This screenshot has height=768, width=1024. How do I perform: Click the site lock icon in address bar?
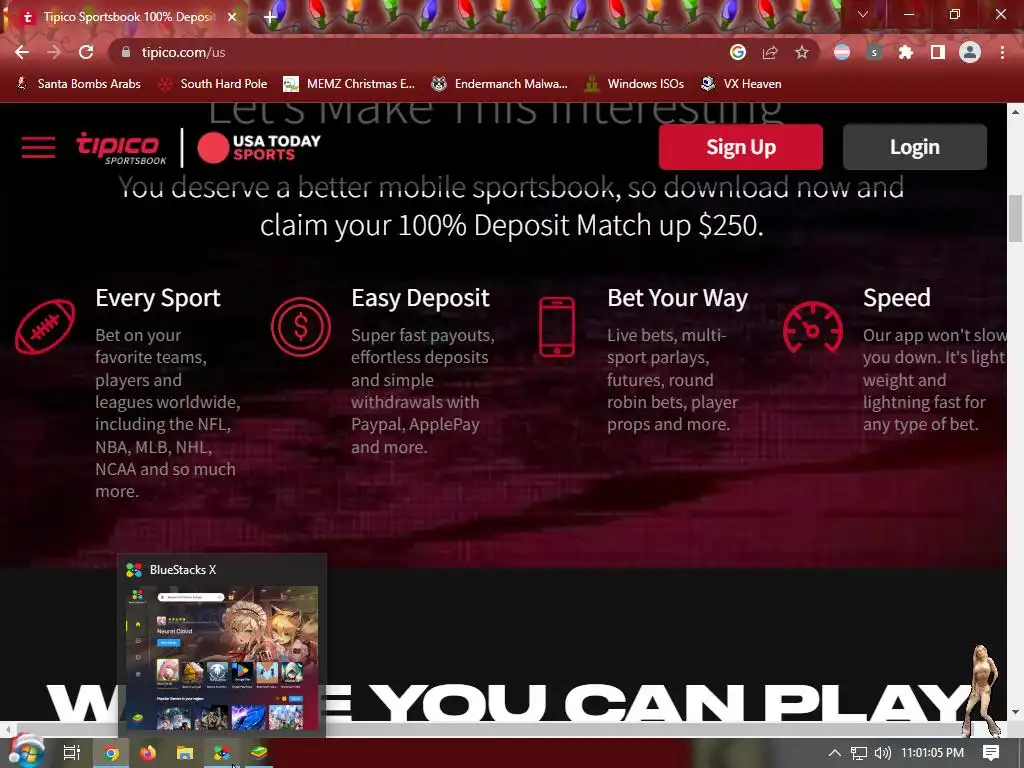126,52
